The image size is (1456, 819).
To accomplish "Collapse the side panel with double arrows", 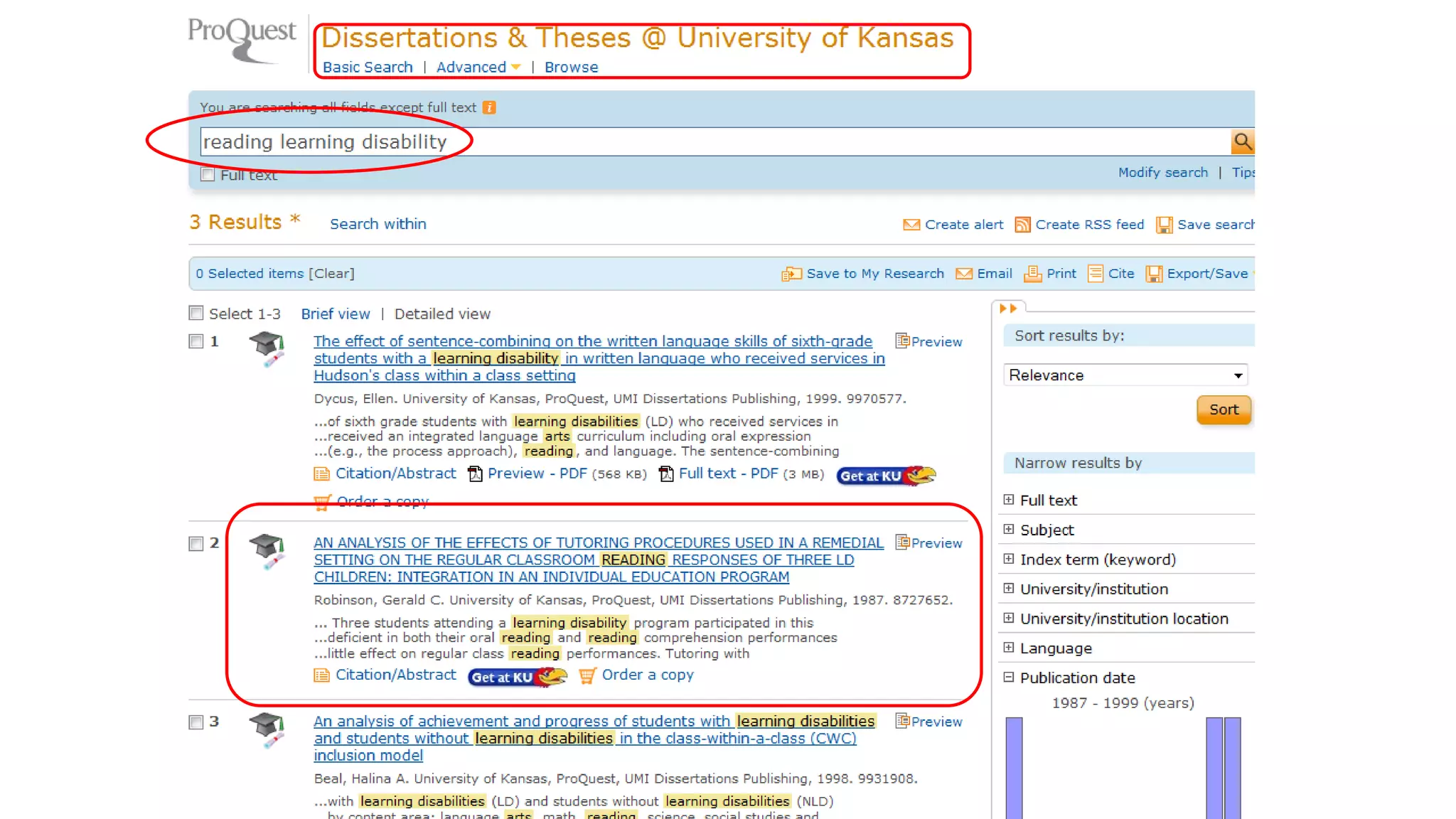I will [x=1007, y=308].
